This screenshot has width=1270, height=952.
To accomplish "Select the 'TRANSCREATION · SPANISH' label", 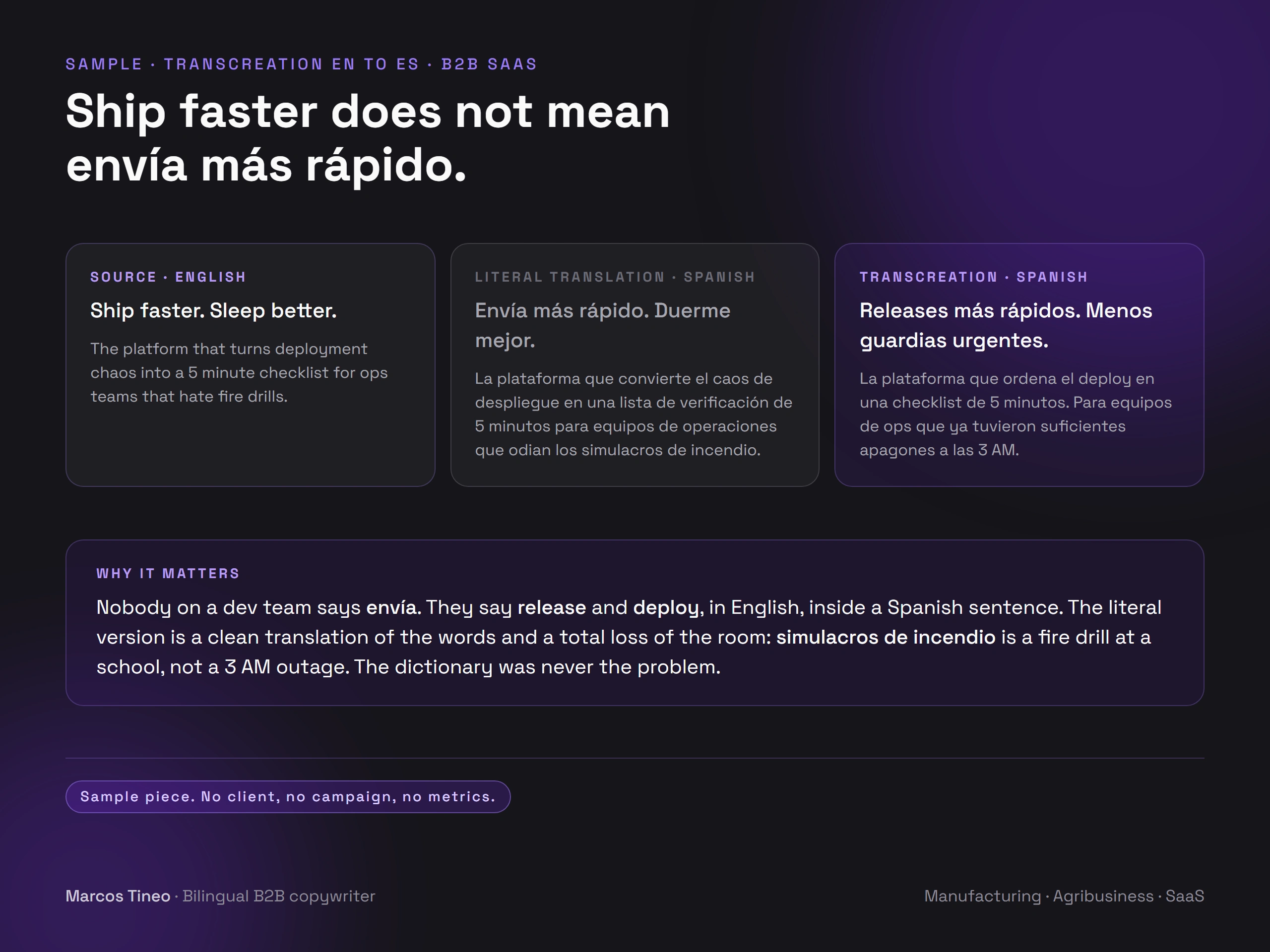I will [974, 277].
